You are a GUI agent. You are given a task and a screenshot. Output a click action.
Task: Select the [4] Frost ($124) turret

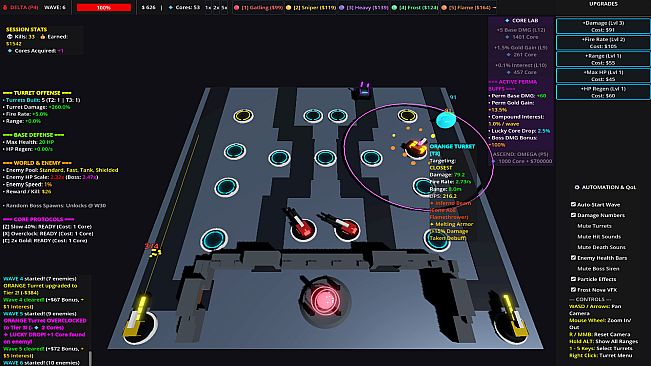click(415, 7)
